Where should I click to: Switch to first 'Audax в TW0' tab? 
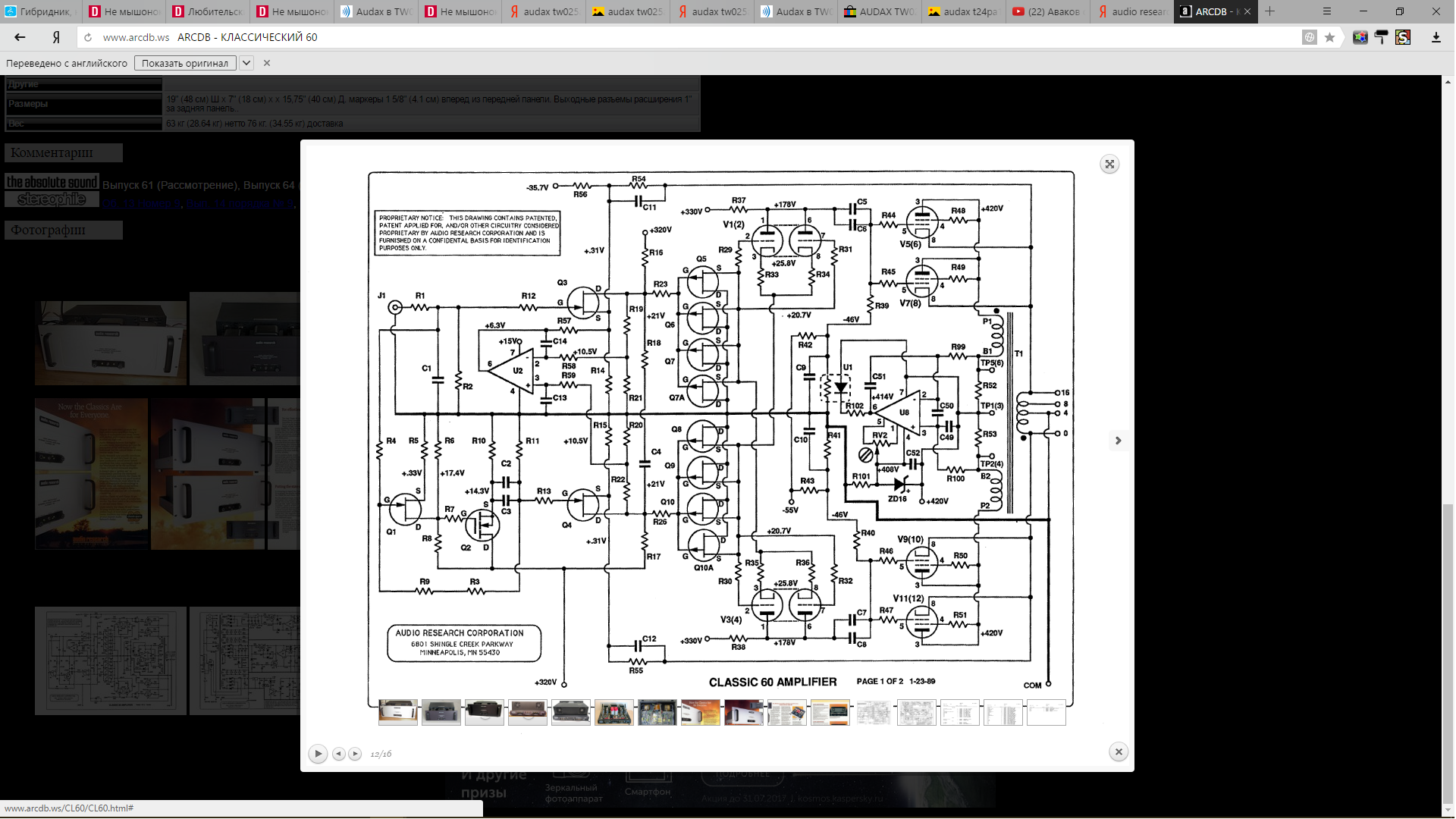coord(375,11)
